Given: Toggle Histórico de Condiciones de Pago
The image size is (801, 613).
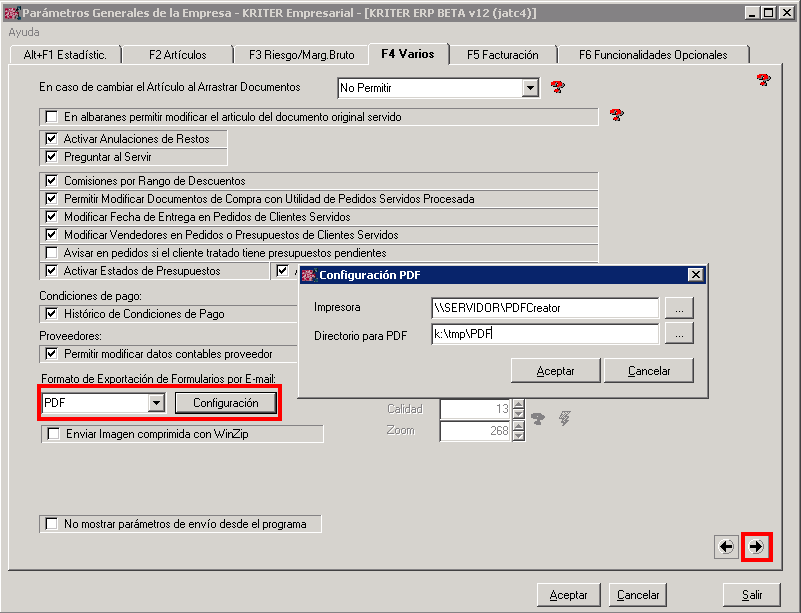Looking at the screenshot, I should coord(52,314).
